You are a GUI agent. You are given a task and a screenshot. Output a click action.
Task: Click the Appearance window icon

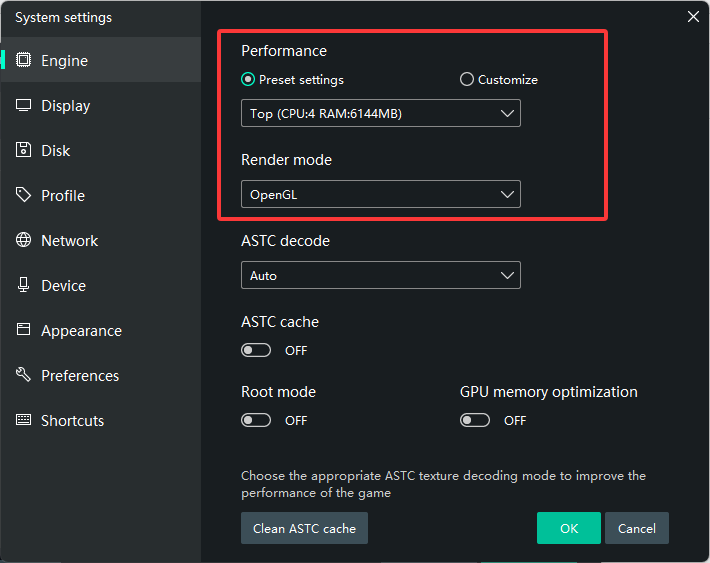[23, 330]
